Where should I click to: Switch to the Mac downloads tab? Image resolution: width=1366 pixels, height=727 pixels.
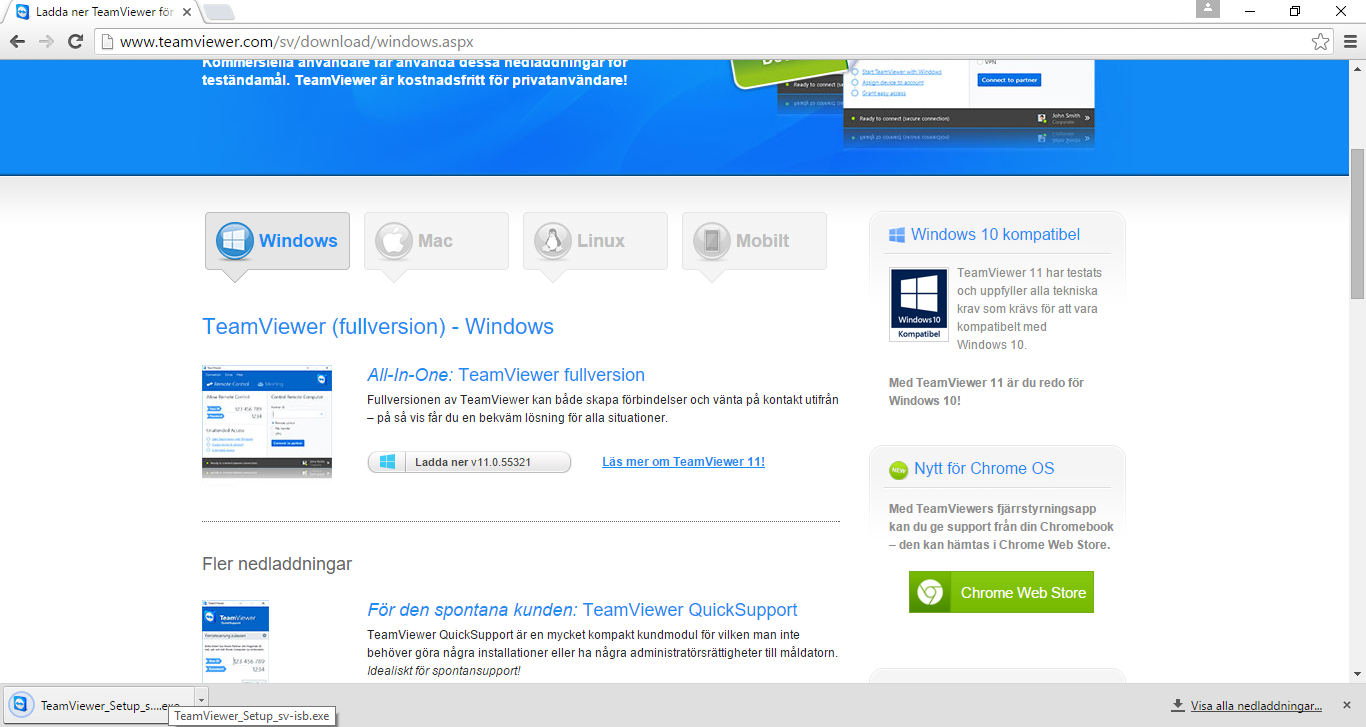click(x=436, y=241)
